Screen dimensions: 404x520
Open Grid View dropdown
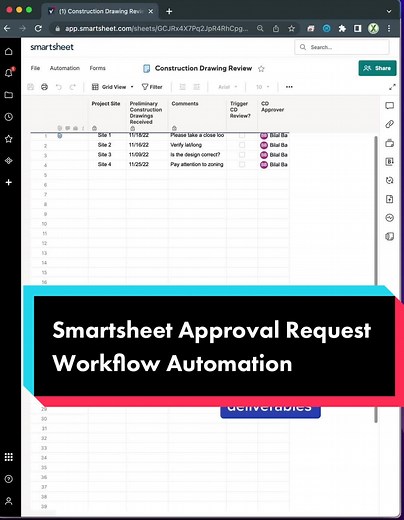(x=113, y=87)
